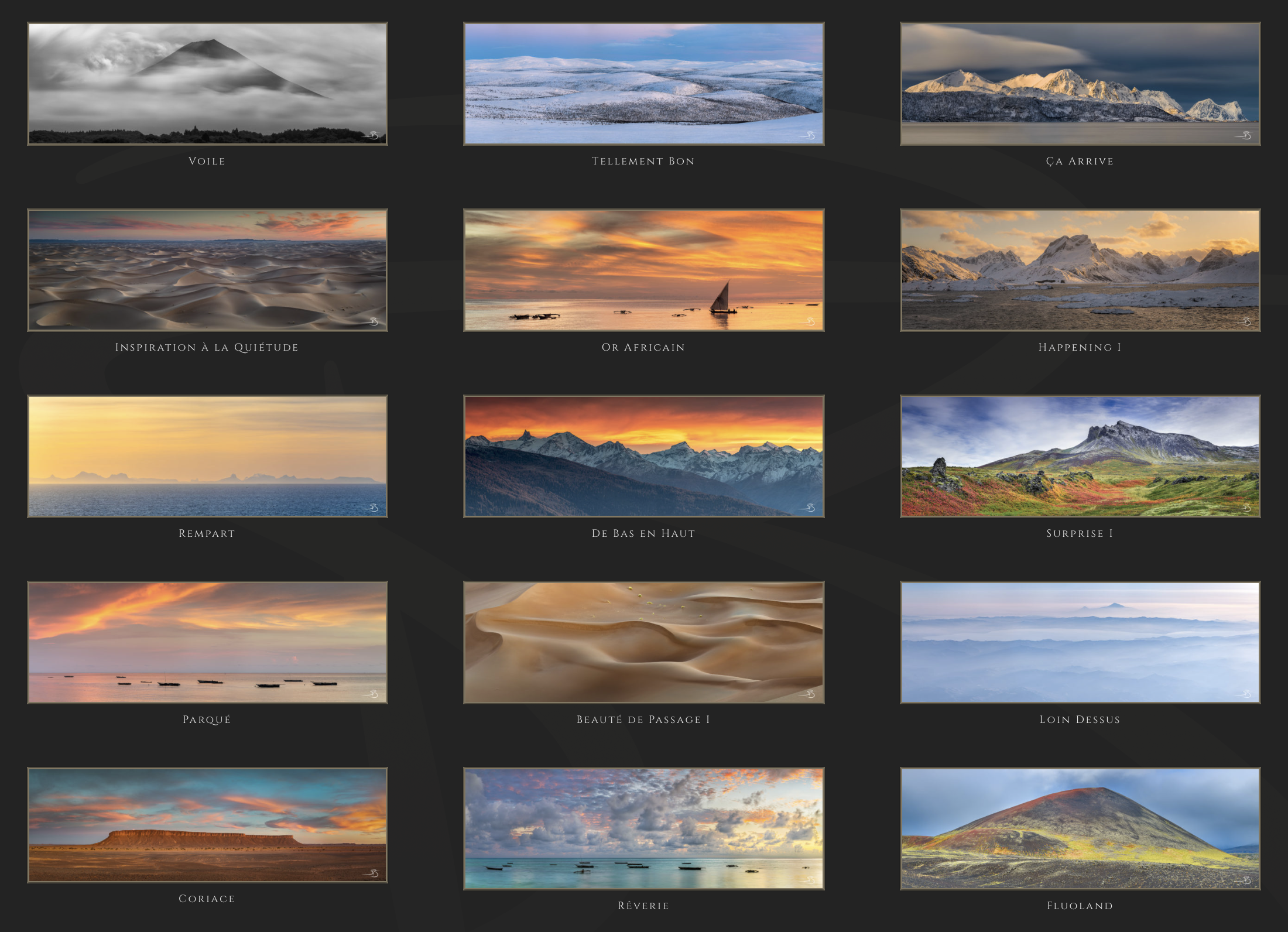1288x932 pixels.
Task: Follow the 'Fluoland' caption link
Action: [1080, 906]
